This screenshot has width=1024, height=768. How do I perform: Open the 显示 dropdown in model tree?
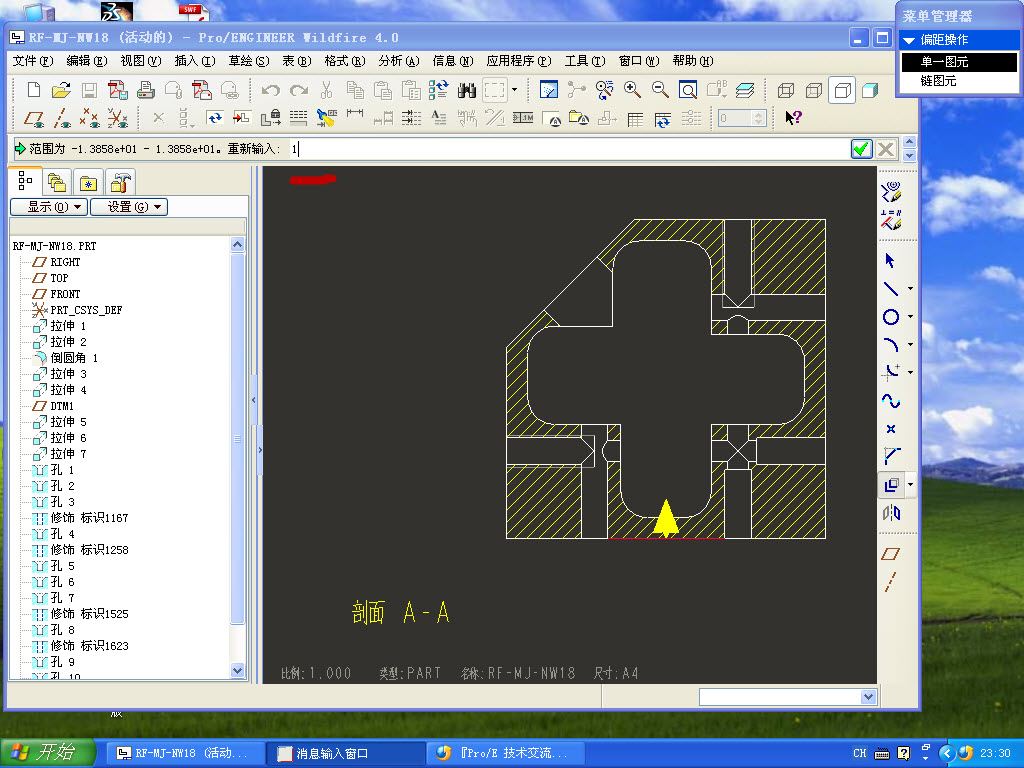pos(49,207)
